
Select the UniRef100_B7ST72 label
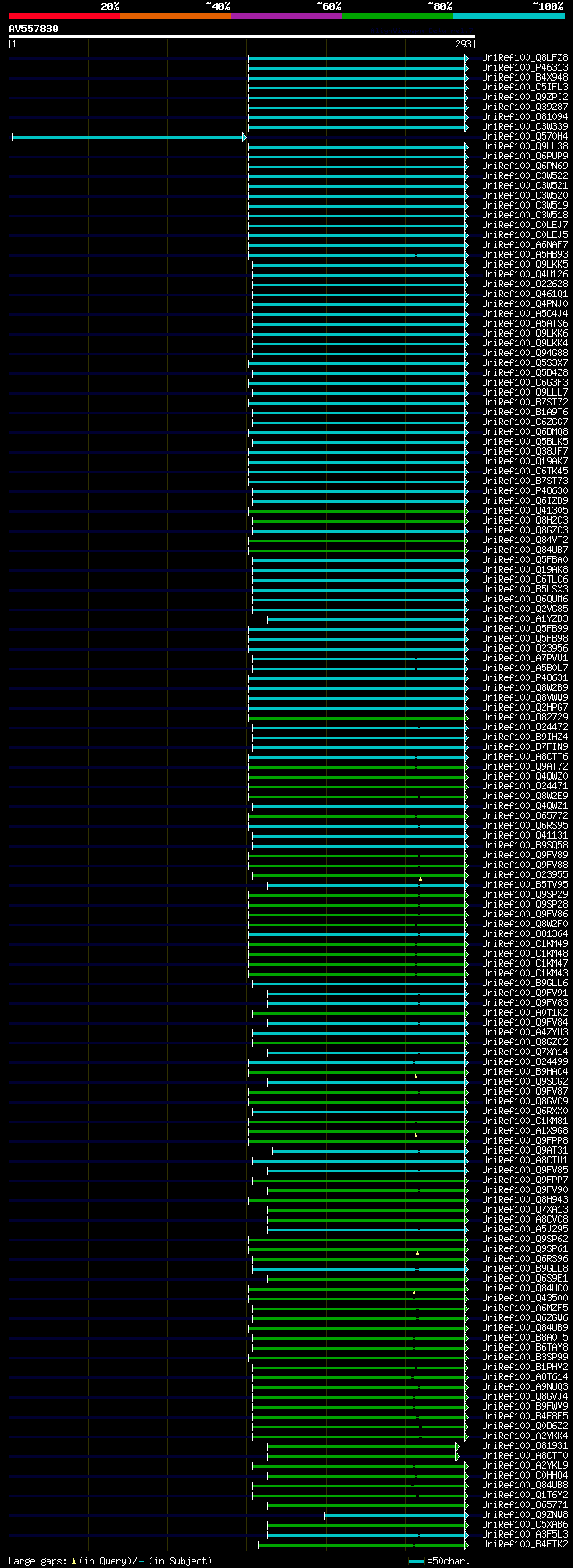(525, 403)
